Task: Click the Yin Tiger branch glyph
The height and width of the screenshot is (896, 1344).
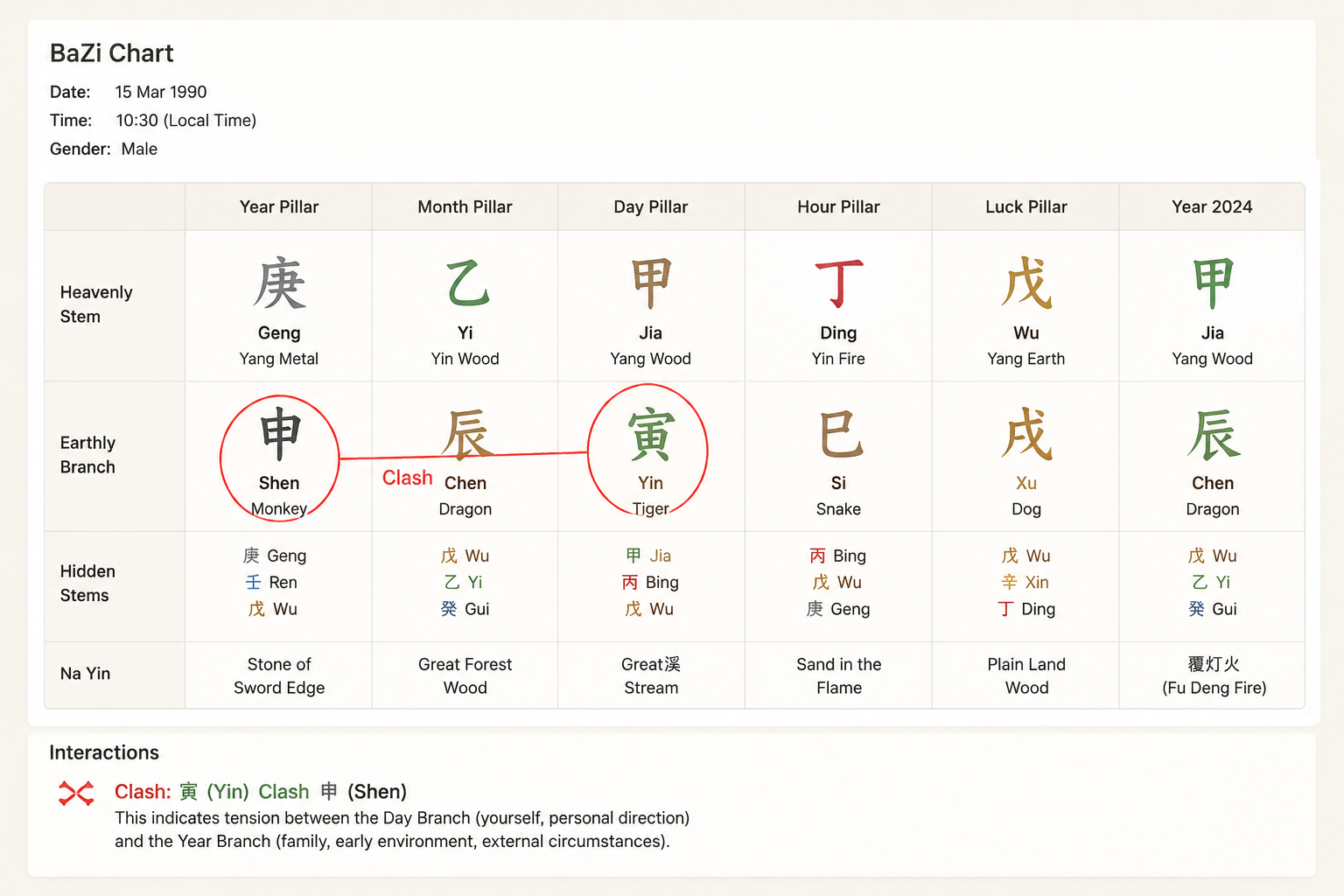Action: pos(651,434)
